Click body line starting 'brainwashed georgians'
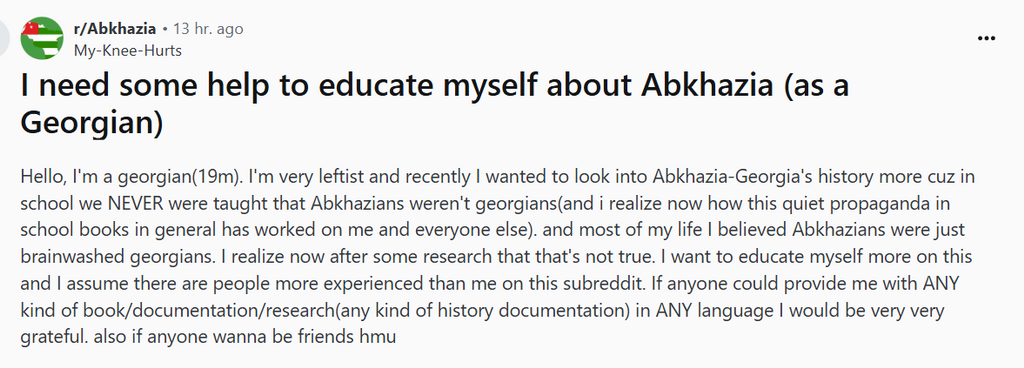The image size is (1024, 368). pyautogui.click(x=496, y=257)
